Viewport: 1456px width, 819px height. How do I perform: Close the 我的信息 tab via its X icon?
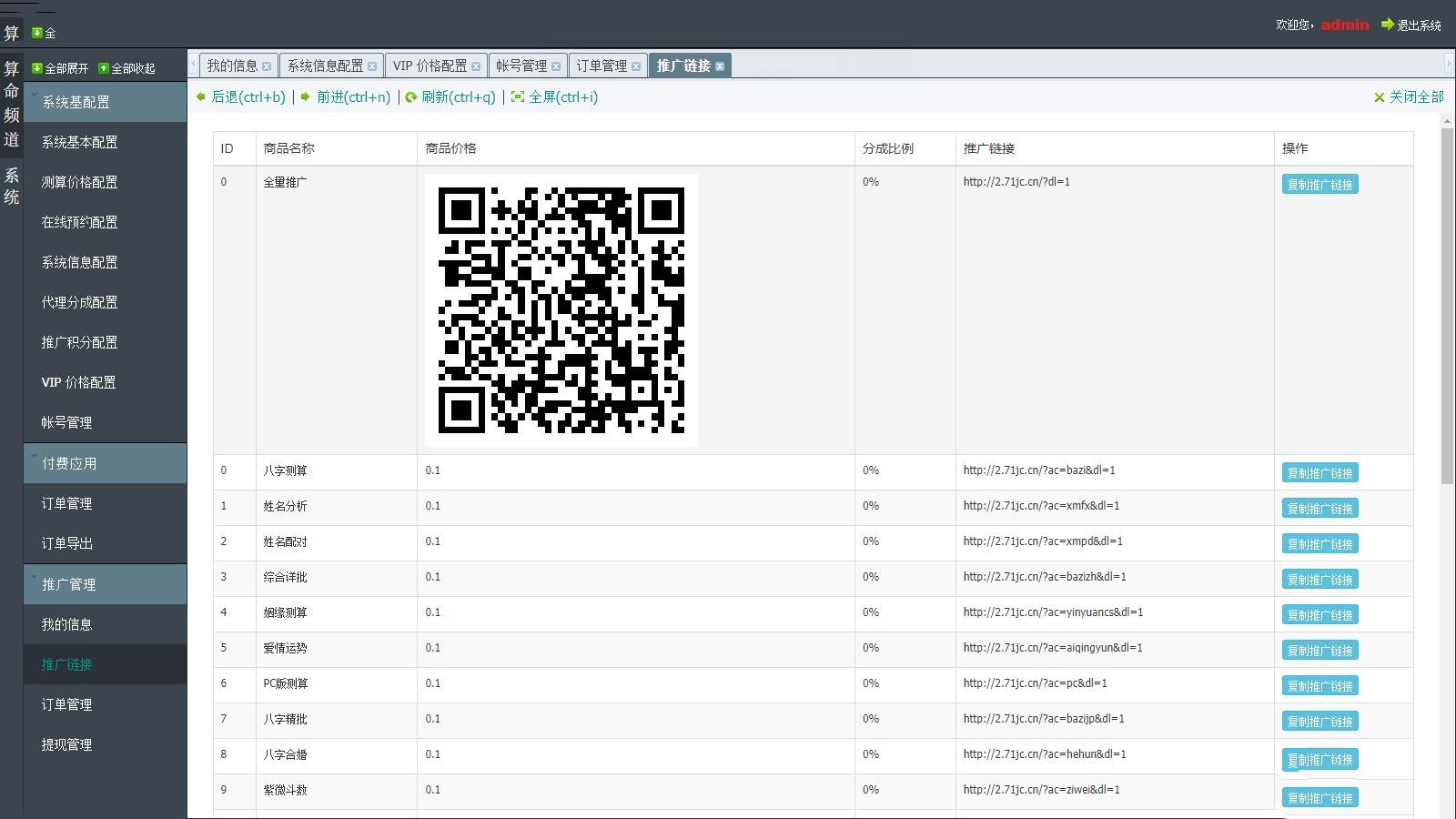(x=267, y=66)
